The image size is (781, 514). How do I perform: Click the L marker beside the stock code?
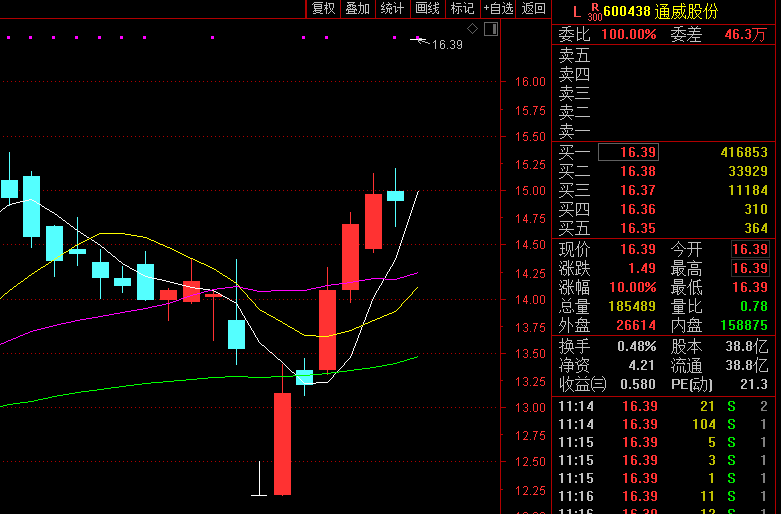pyautogui.click(x=577, y=12)
